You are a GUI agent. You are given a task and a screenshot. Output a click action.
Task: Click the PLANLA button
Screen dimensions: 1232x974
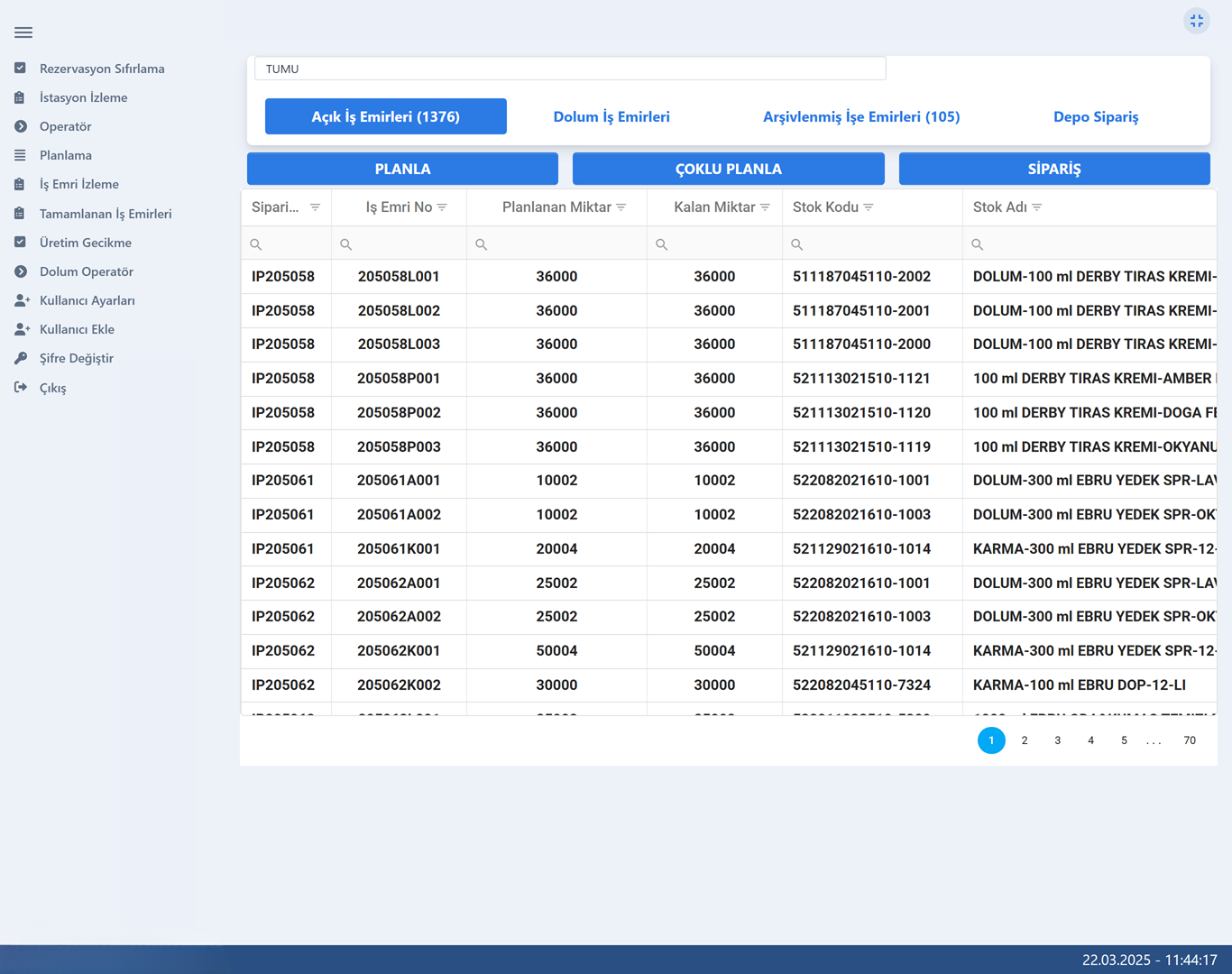pos(402,169)
